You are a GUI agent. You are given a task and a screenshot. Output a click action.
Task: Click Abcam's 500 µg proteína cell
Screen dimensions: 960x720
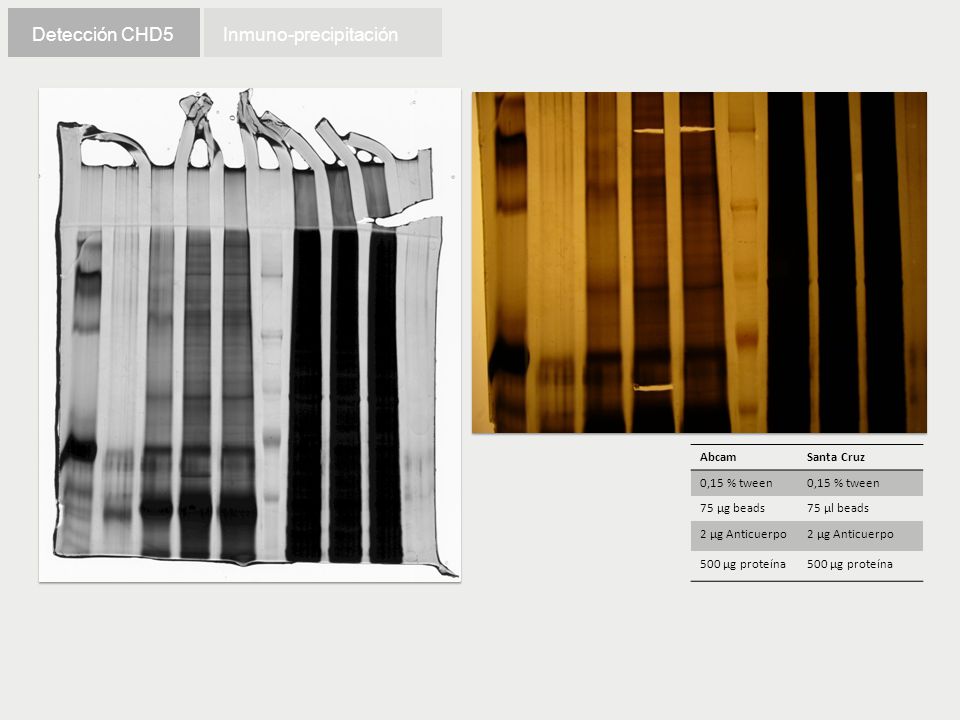pos(743,564)
